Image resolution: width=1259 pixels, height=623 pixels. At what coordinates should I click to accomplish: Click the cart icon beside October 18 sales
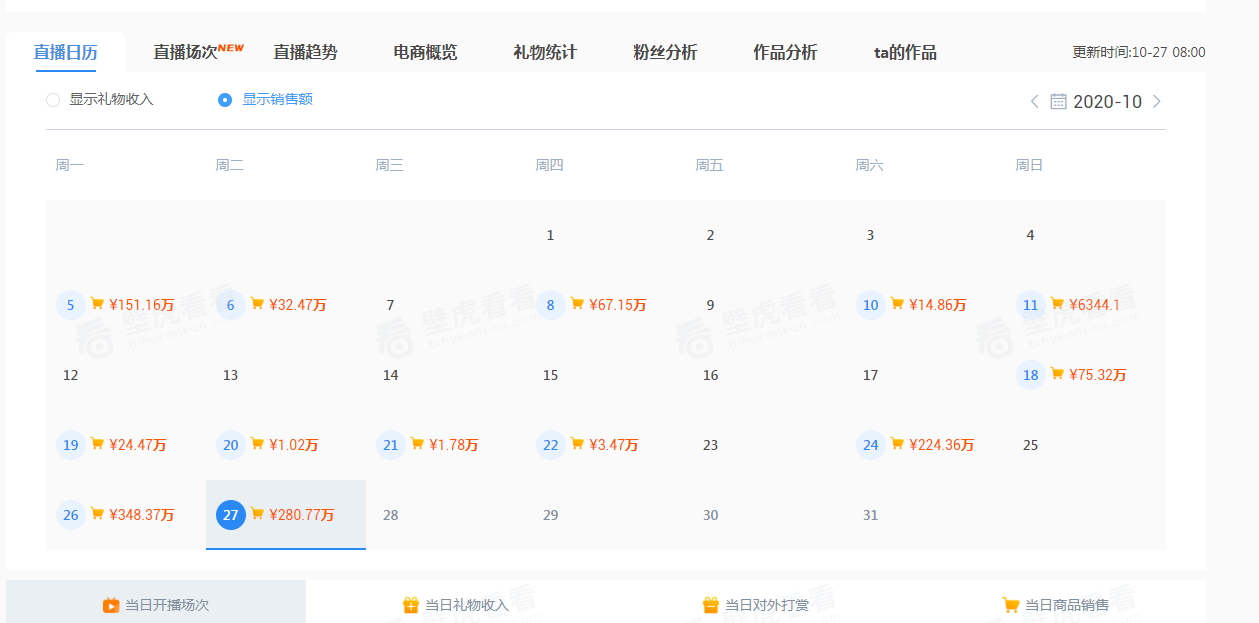(1057, 374)
